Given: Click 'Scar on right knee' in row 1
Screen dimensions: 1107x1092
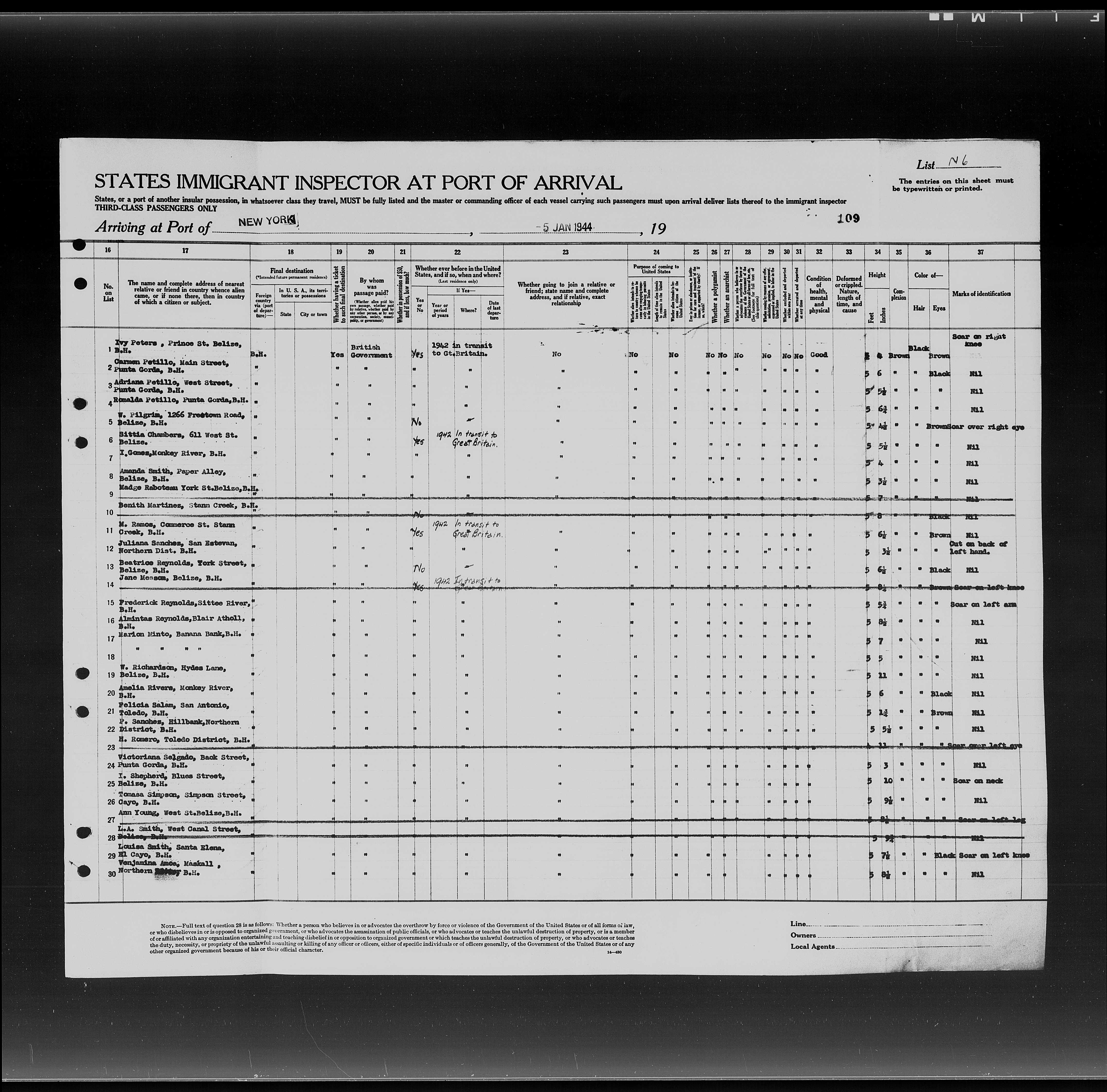Looking at the screenshot, I should (979, 340).
